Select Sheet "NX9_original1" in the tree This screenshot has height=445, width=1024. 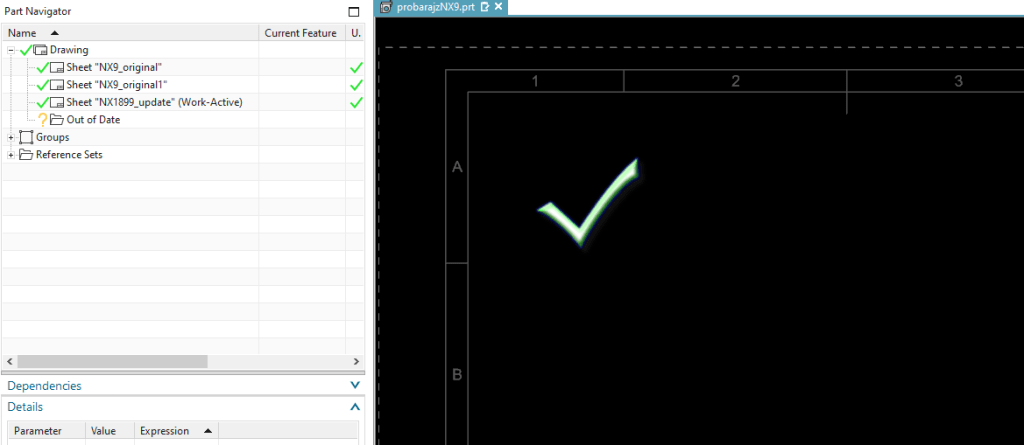click(117, 85)
